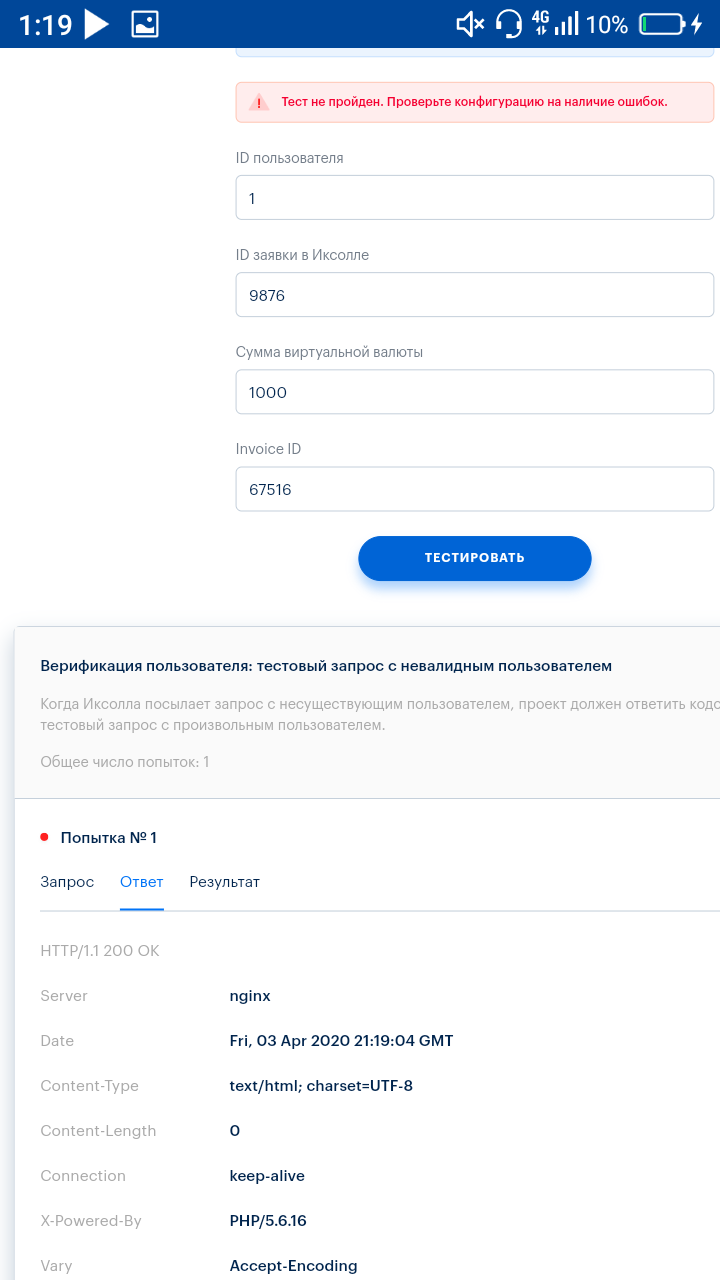
Task: Select the Ответ tab
Action: tap(141, 882)
